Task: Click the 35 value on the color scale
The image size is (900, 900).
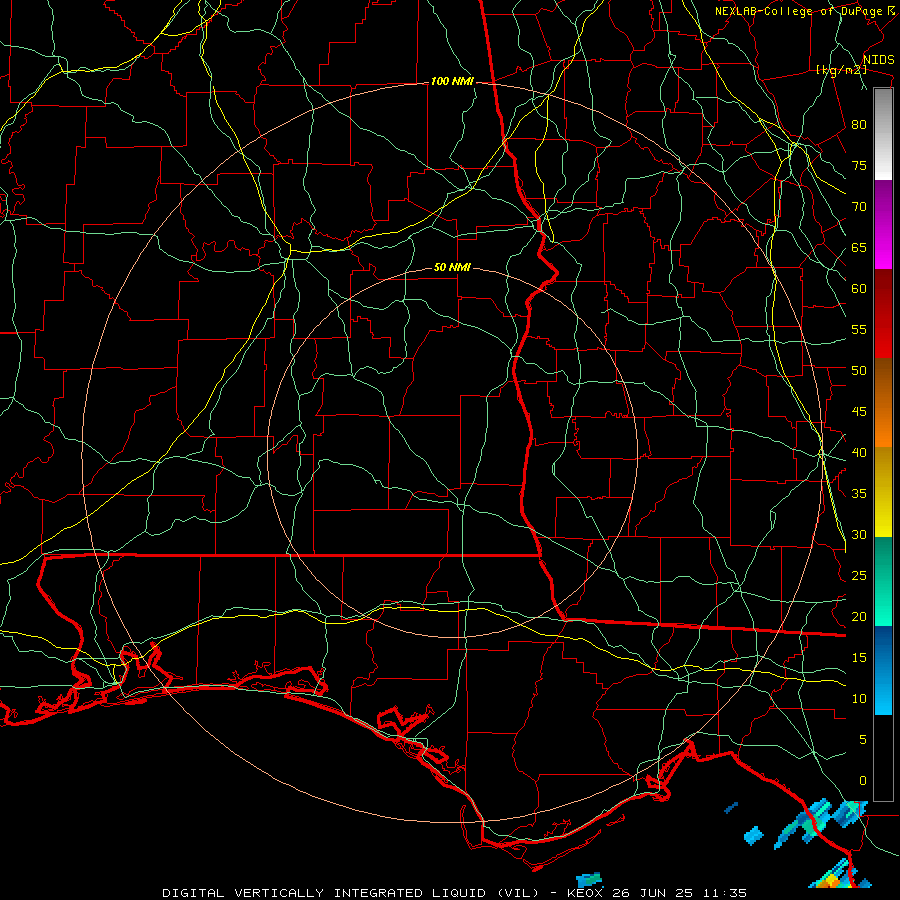Action: click(859, 494)
